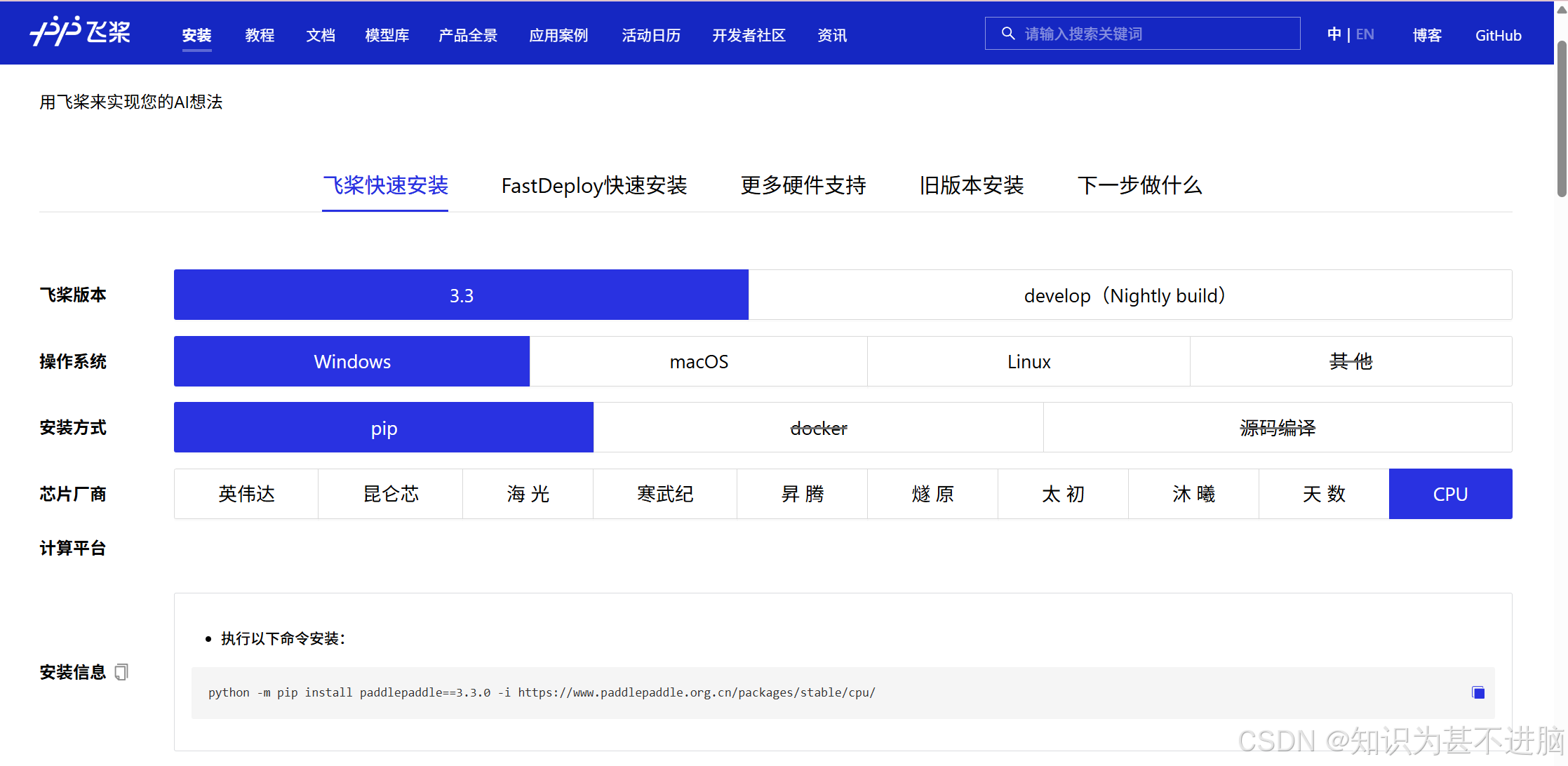The image size is (1568, 766).
Task: Open the 开发者社区 nav menu
Action: coord(749,35)
